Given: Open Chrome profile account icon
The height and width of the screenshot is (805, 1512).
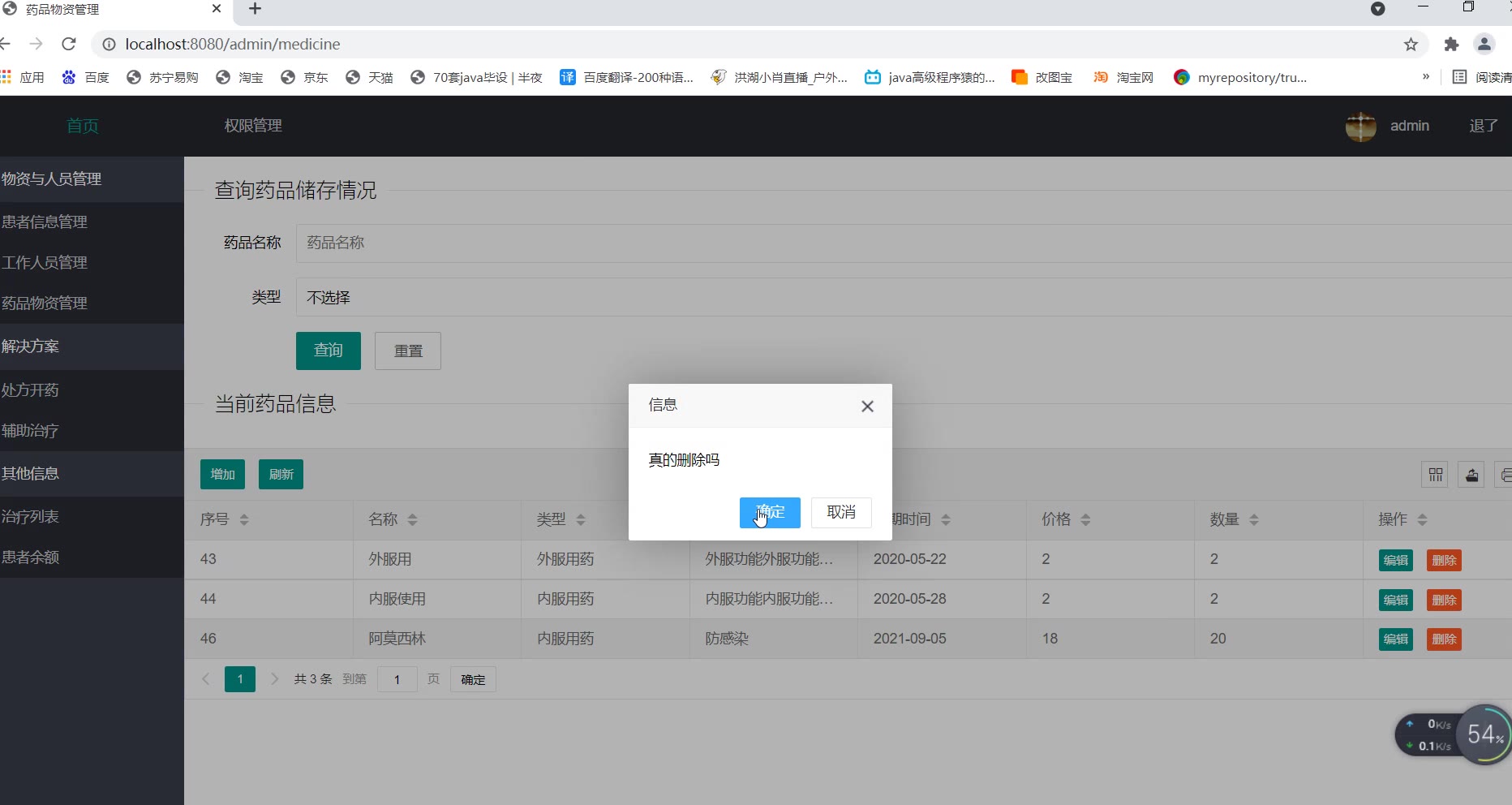Looking at the screenshot, I should point(1484,45).
